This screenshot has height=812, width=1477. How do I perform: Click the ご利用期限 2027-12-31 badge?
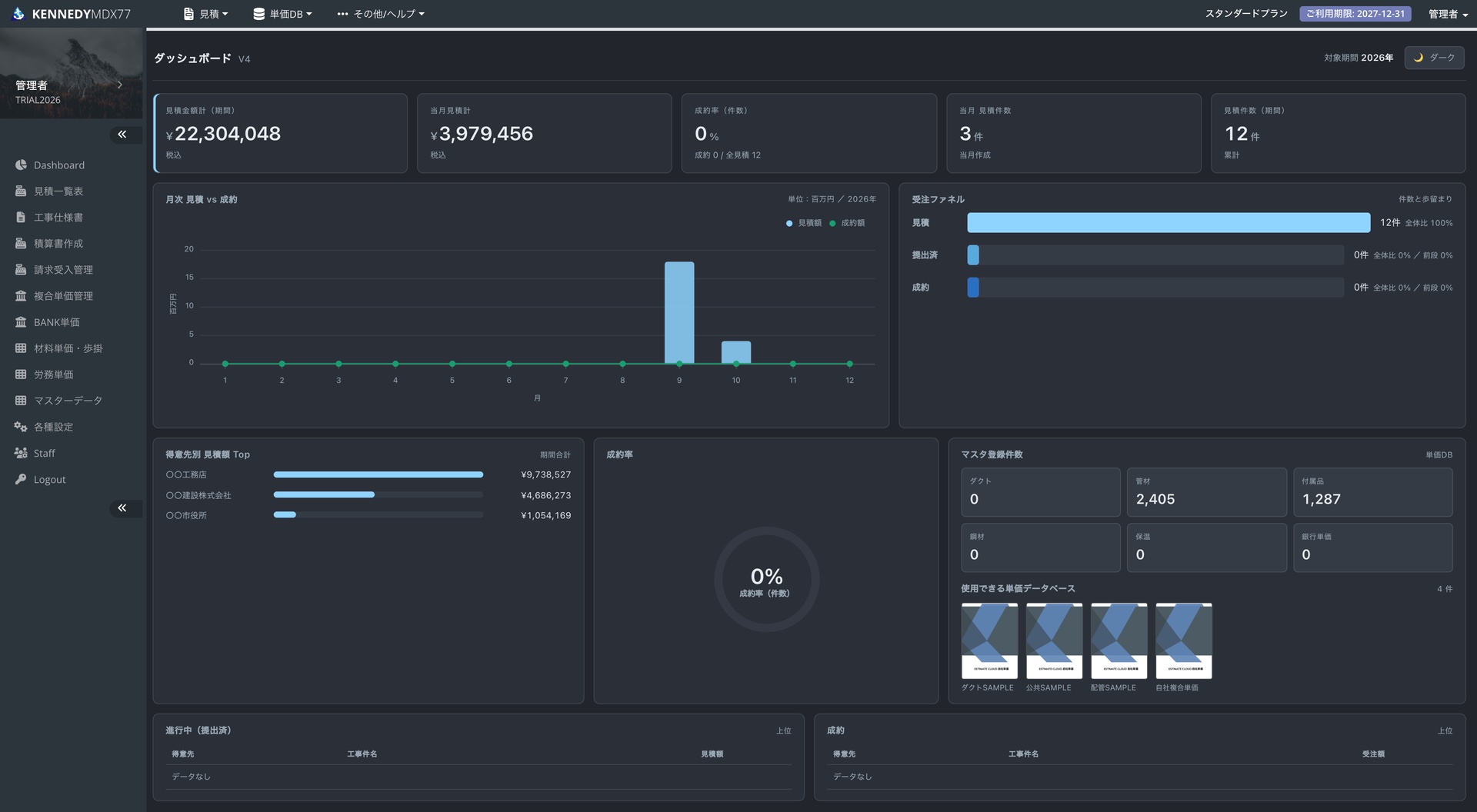click(x=1355, y=14)
